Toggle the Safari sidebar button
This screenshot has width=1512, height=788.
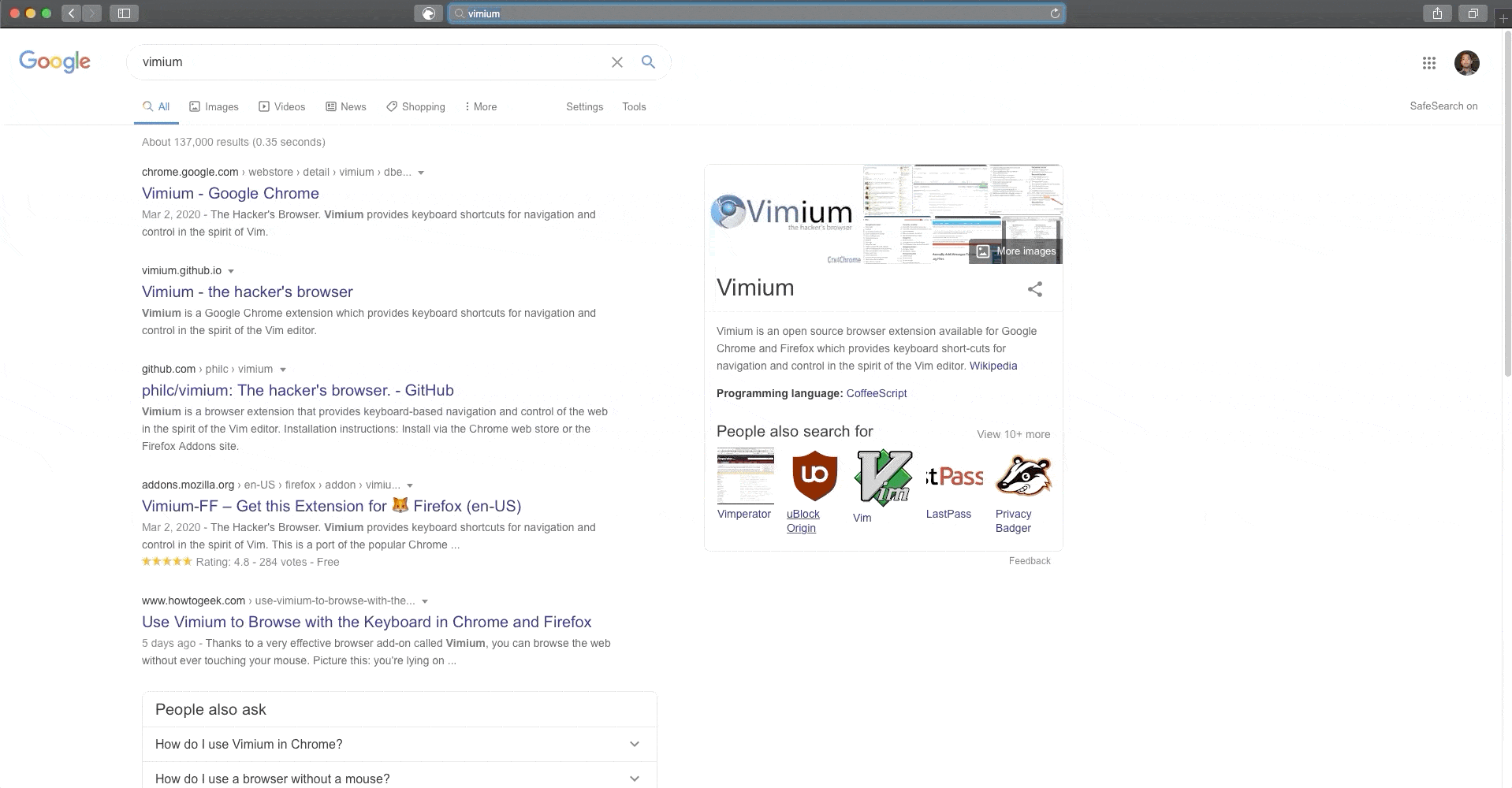[124, 13]
